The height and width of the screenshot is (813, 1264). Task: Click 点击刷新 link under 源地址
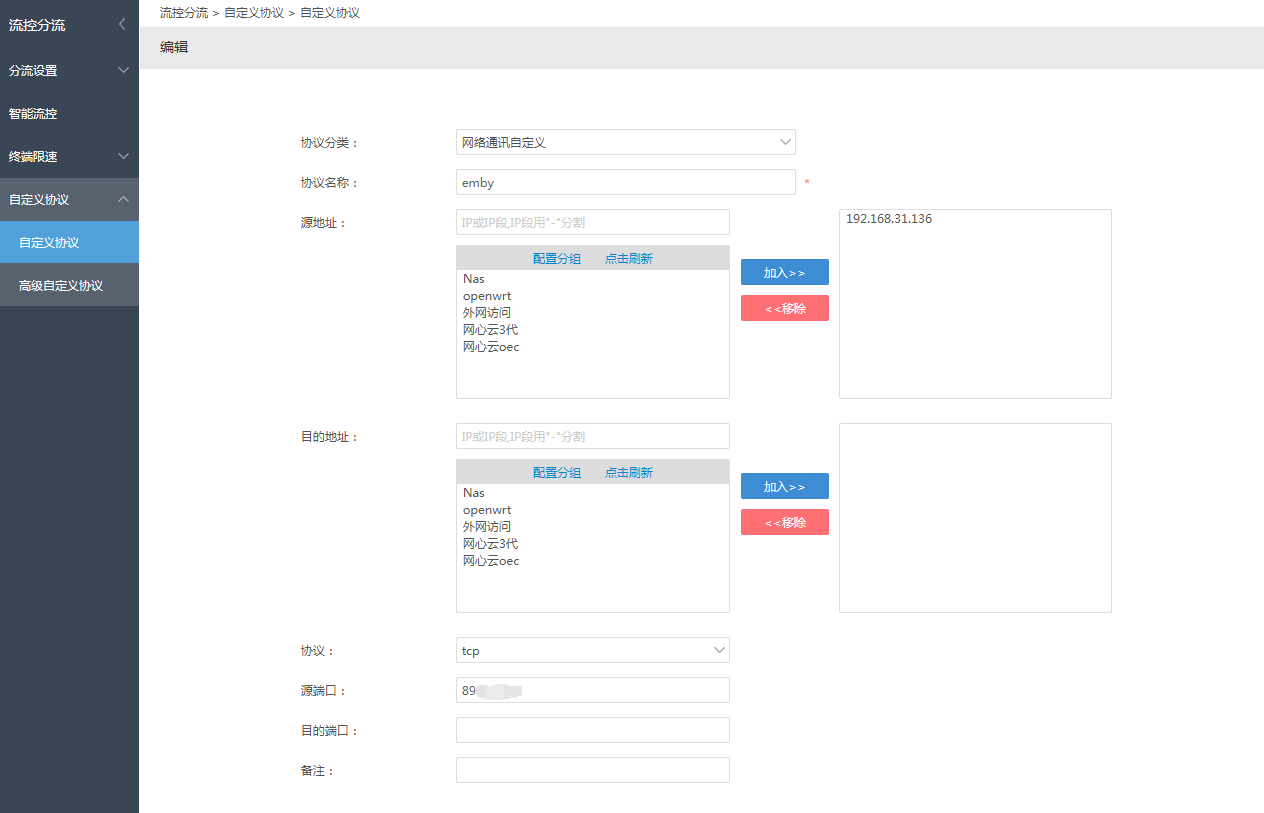click(628, 259)
